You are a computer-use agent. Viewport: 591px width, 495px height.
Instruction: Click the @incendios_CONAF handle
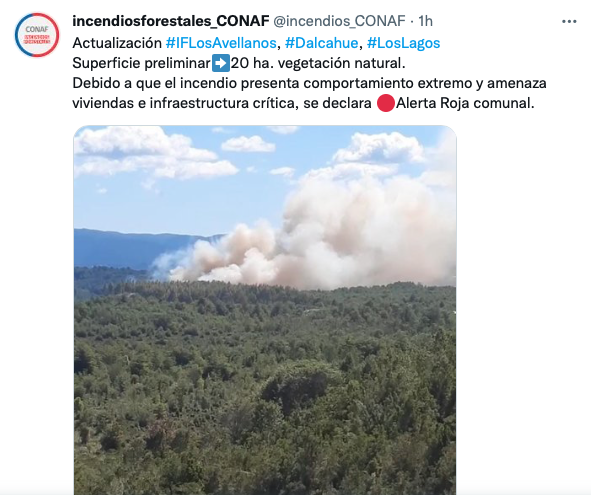[x=339, y=21]
